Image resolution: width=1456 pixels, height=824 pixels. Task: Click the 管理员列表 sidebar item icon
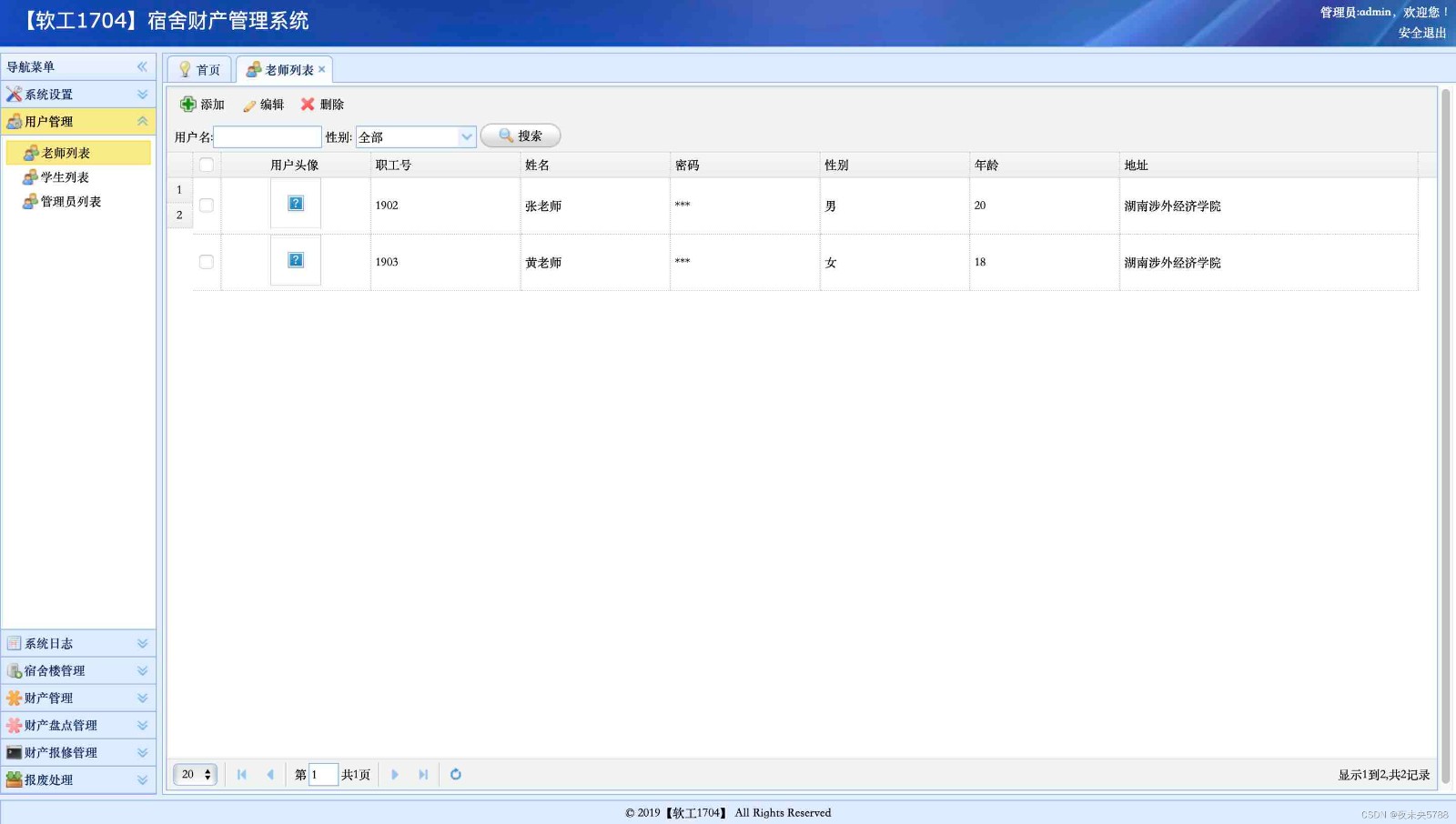click(30, 202)
